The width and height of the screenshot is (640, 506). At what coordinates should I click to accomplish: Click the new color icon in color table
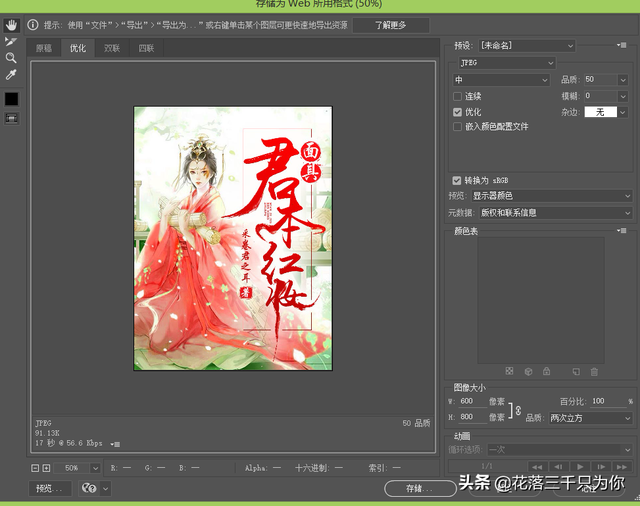[x=576, y=371]
